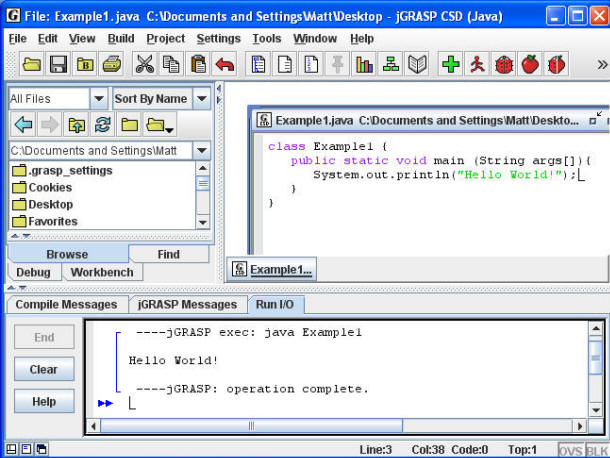This screenshot has height=458, width=610.
Task: Click first window layout icon in status bar
Action: 11,449
